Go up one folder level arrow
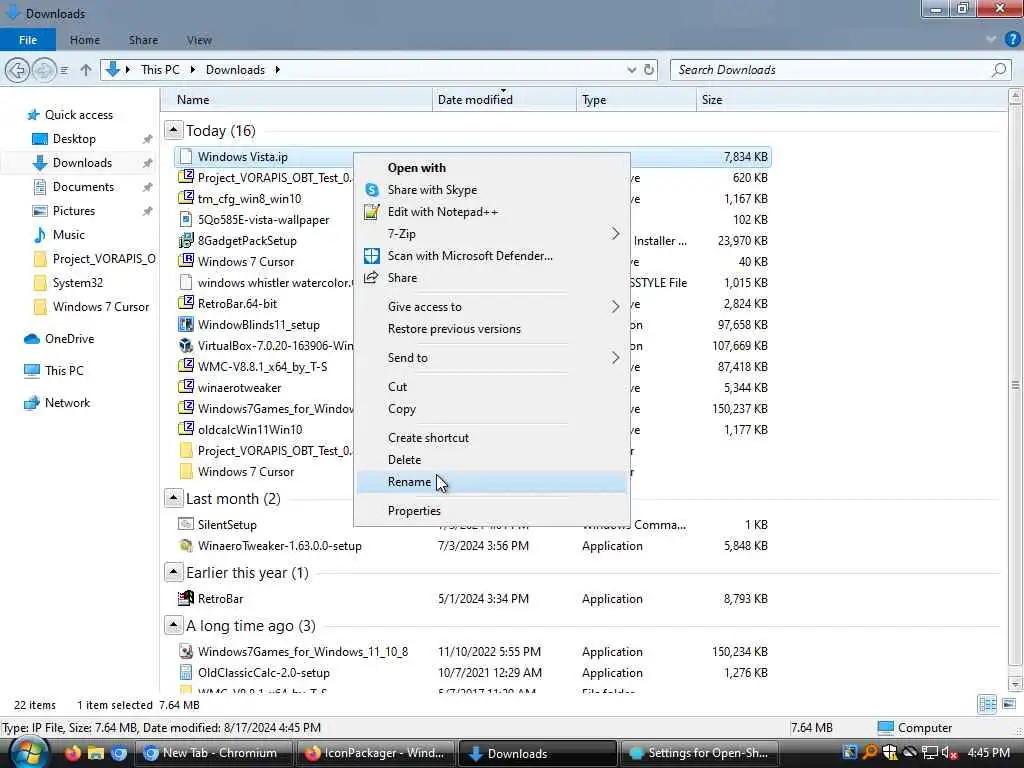Viewport: 1024px width, 768px height. pyautogui.click(x=86, y=70)
